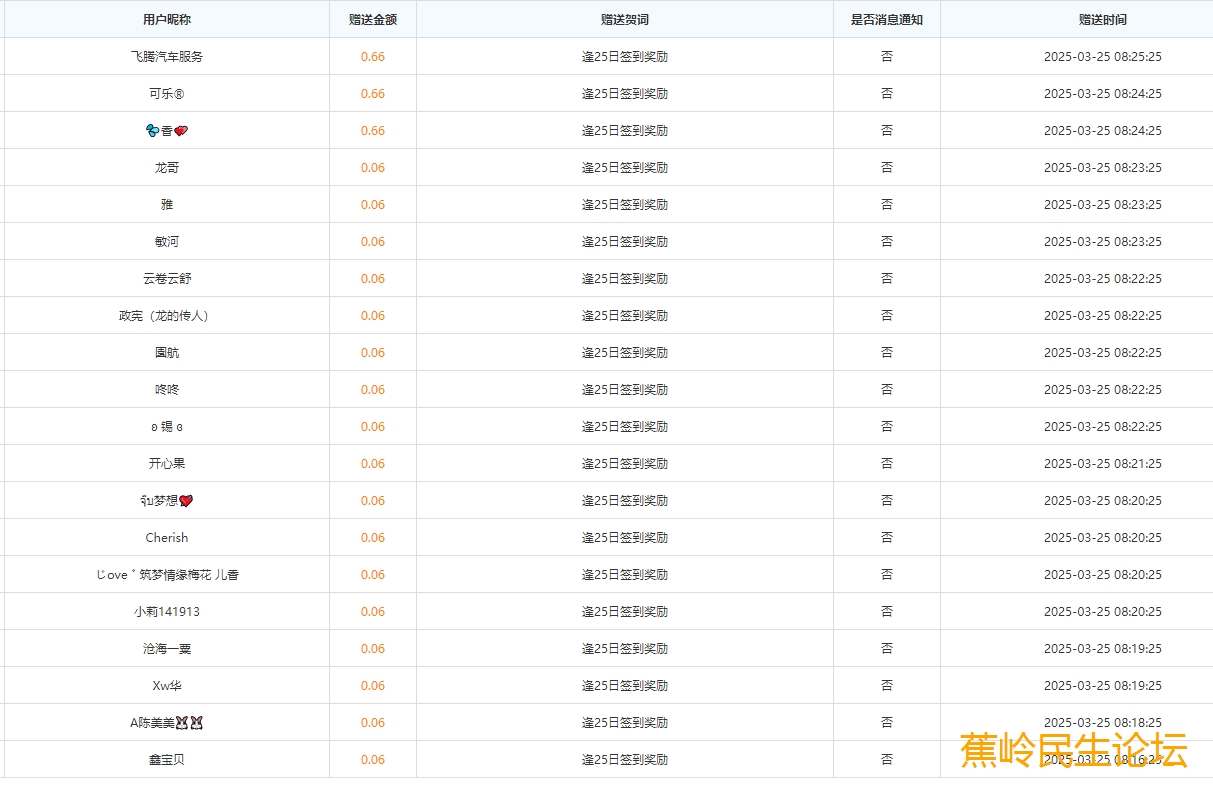Click the 赠送贺词 column header
This screenshot has height=786, width=1213.
pyautogui.click(x=625, y=20)
